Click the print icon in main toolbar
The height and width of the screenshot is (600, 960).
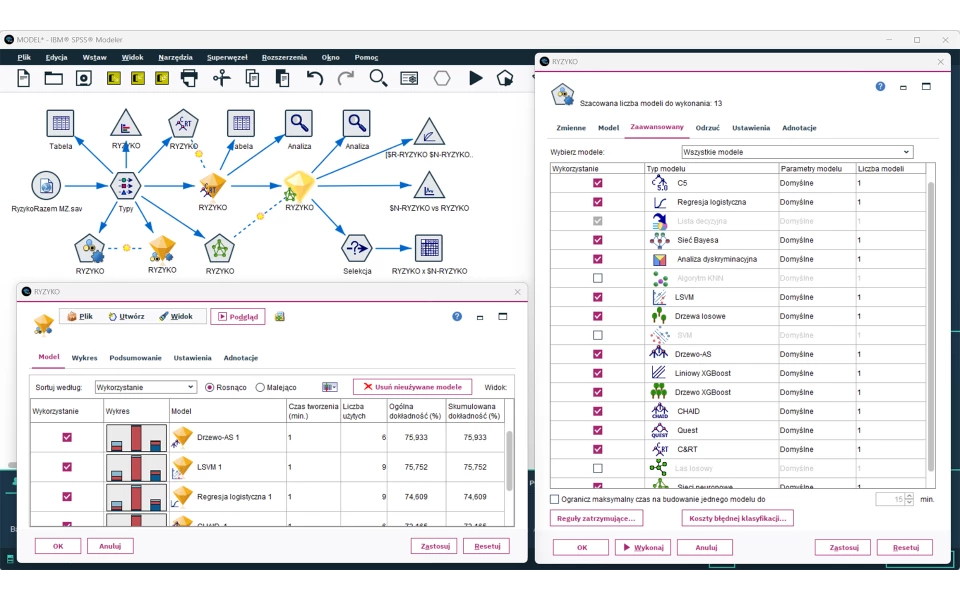click(x=189, y=78)
